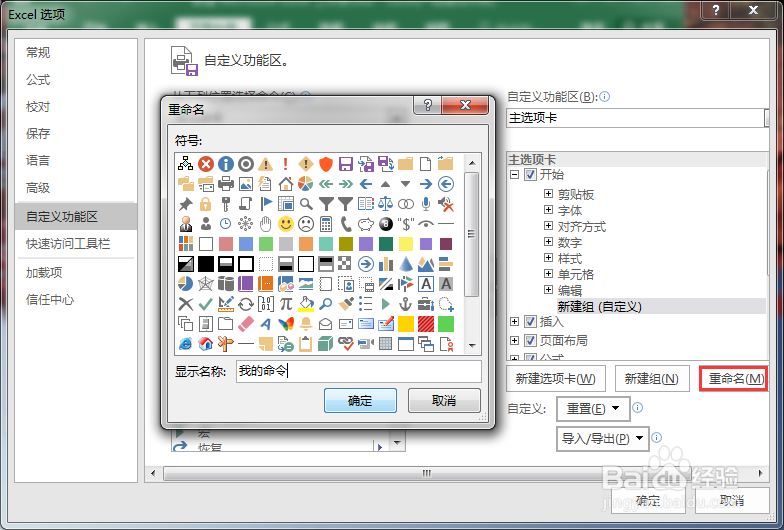The image size is (784, 530).
Task: Pick the green checkmark symbol
Action: pos(206,304)
